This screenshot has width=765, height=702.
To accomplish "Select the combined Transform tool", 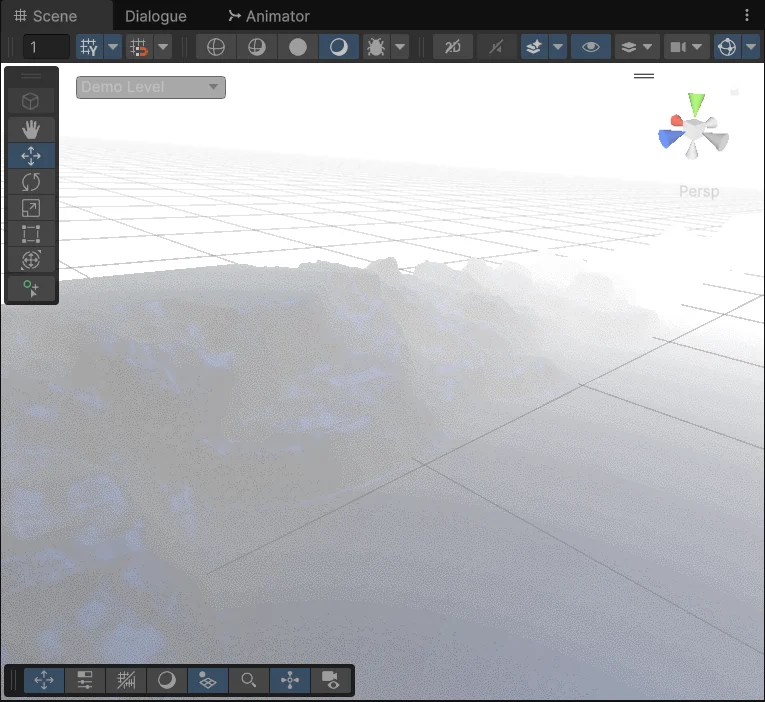I will [x=31, y=260].
